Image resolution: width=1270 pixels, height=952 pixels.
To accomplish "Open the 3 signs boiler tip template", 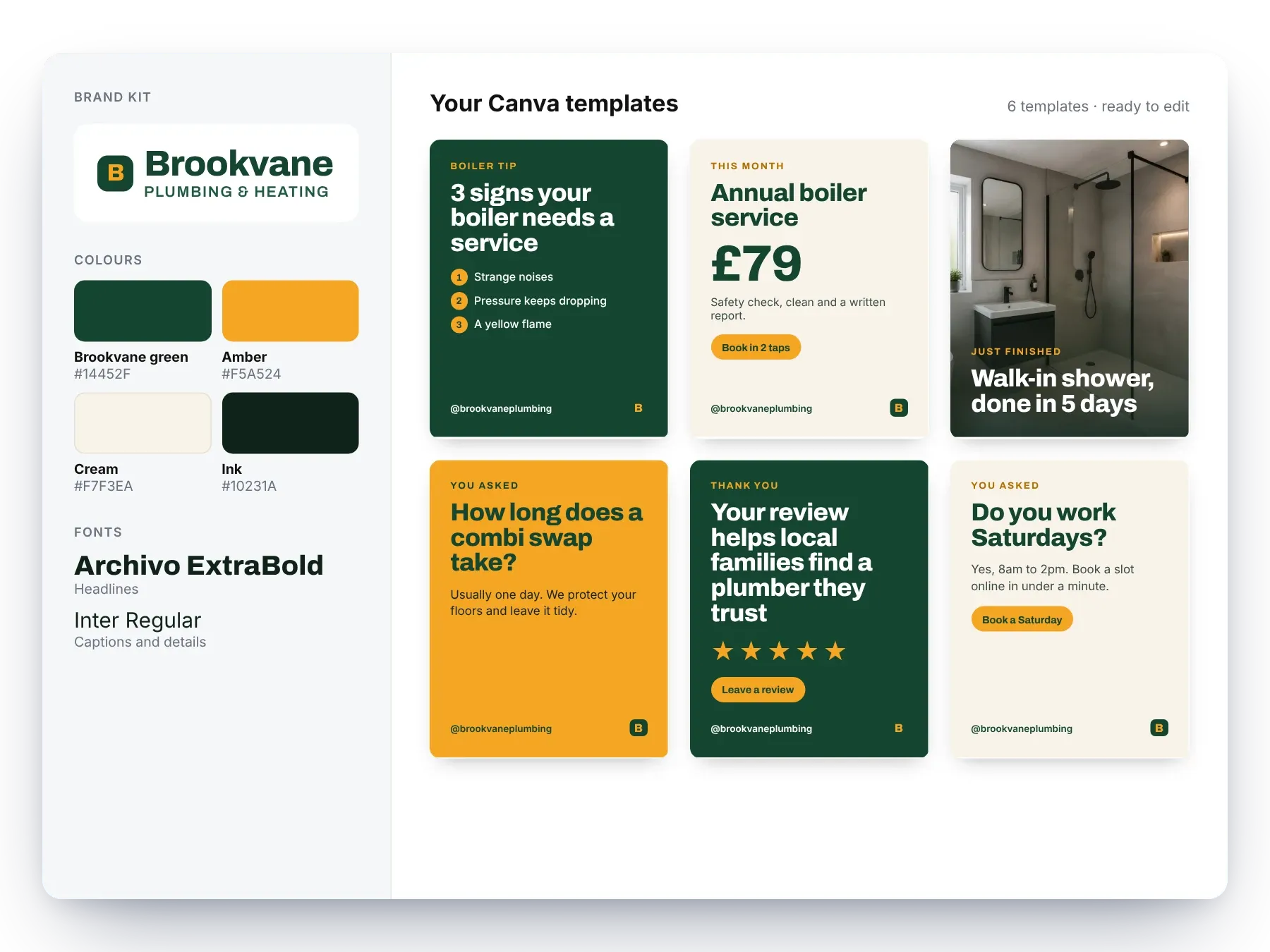I will click(x=549, y=288).
